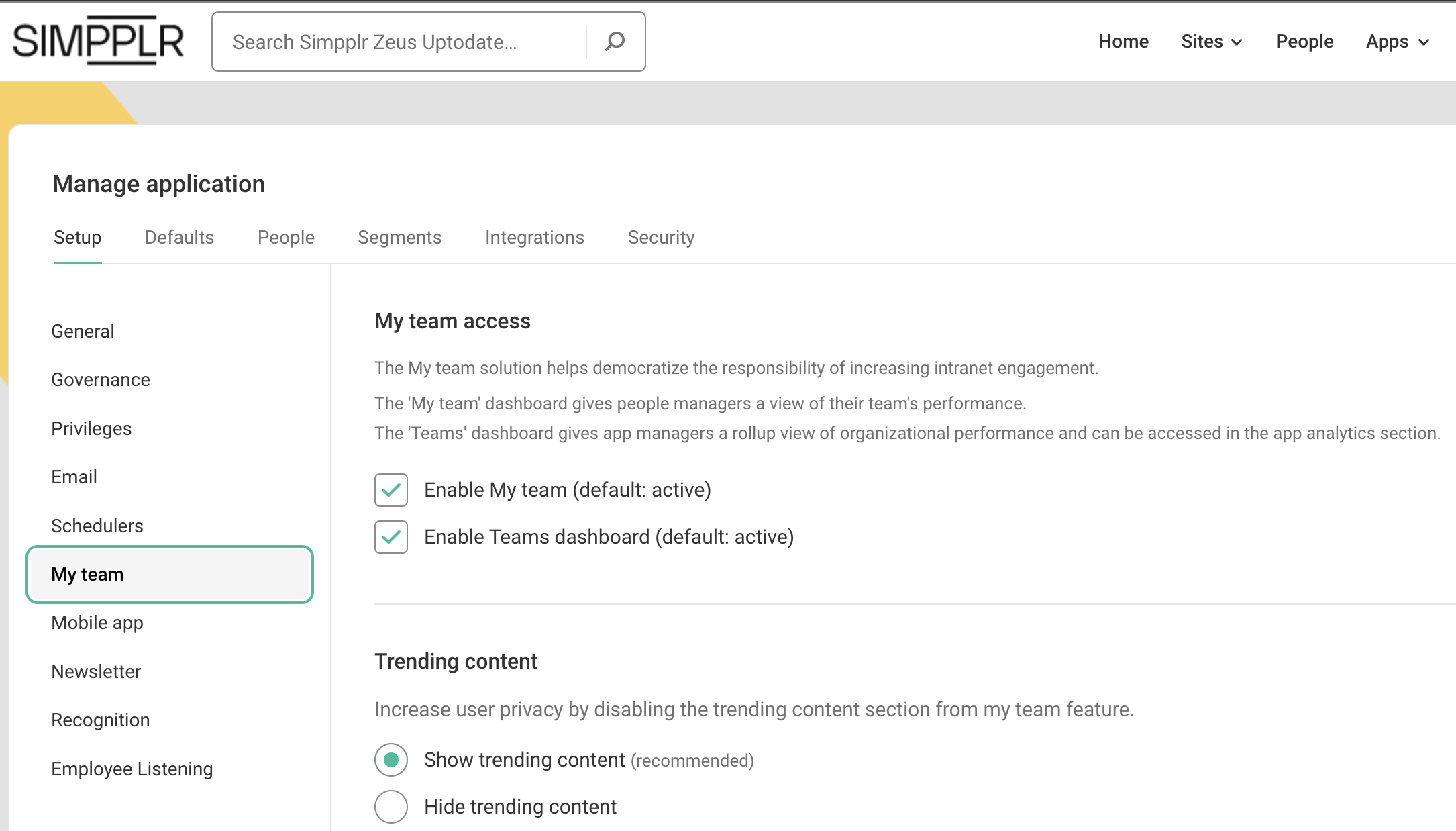Select Show trending content option

tap(391, 760)
